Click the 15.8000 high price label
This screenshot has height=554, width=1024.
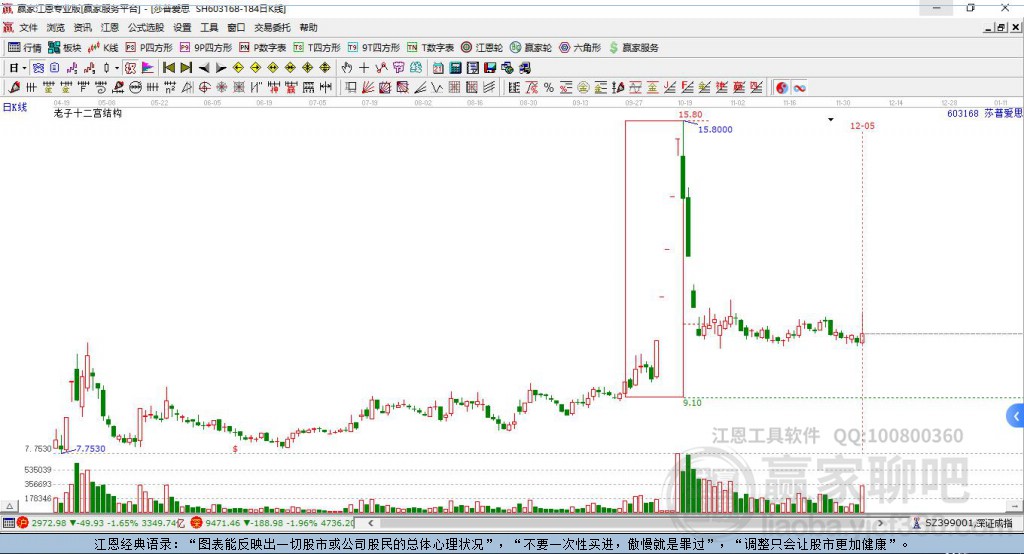[x=715, y=129]
